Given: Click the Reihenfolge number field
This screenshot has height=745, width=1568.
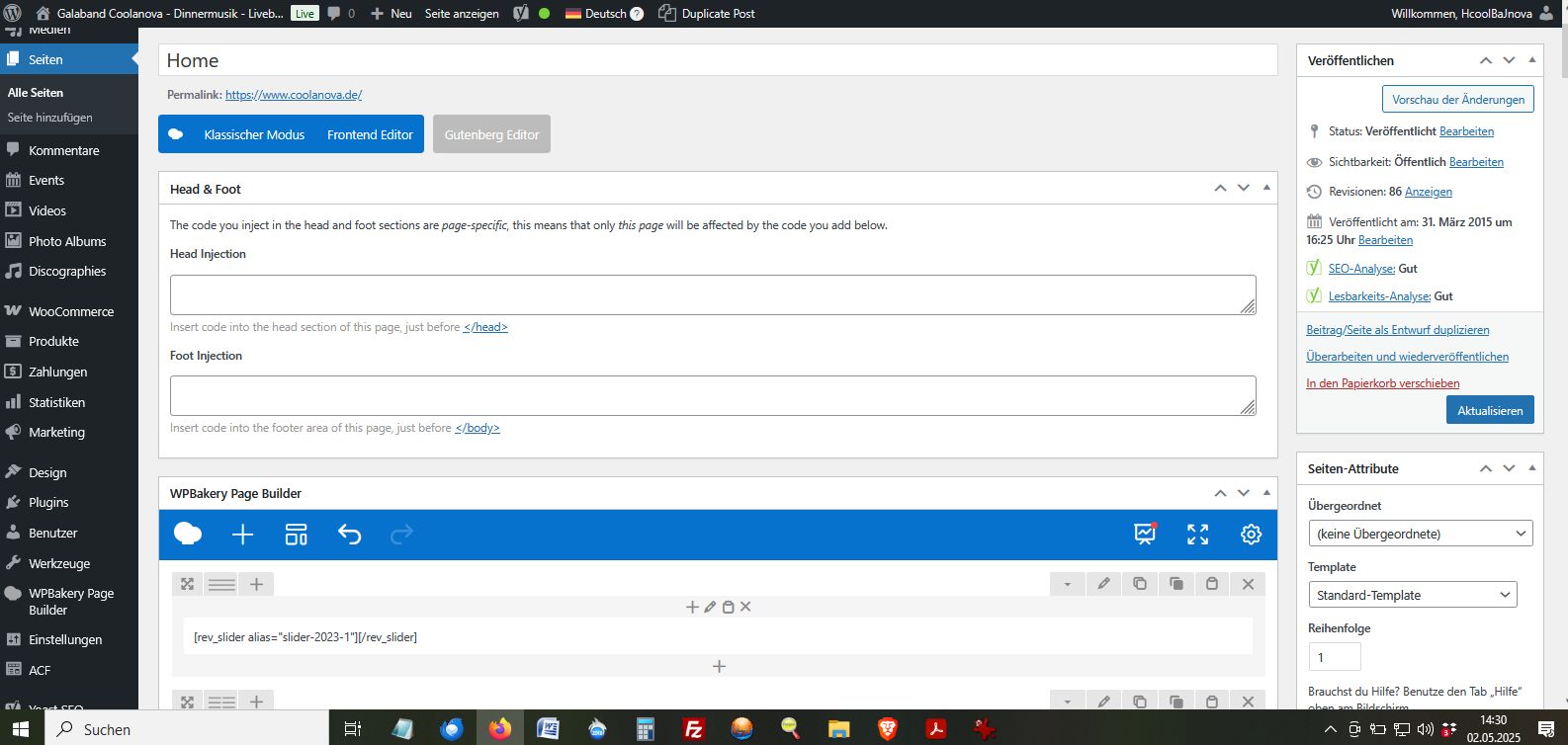Looking at the screenshot, I should [x=1335, y=657].
